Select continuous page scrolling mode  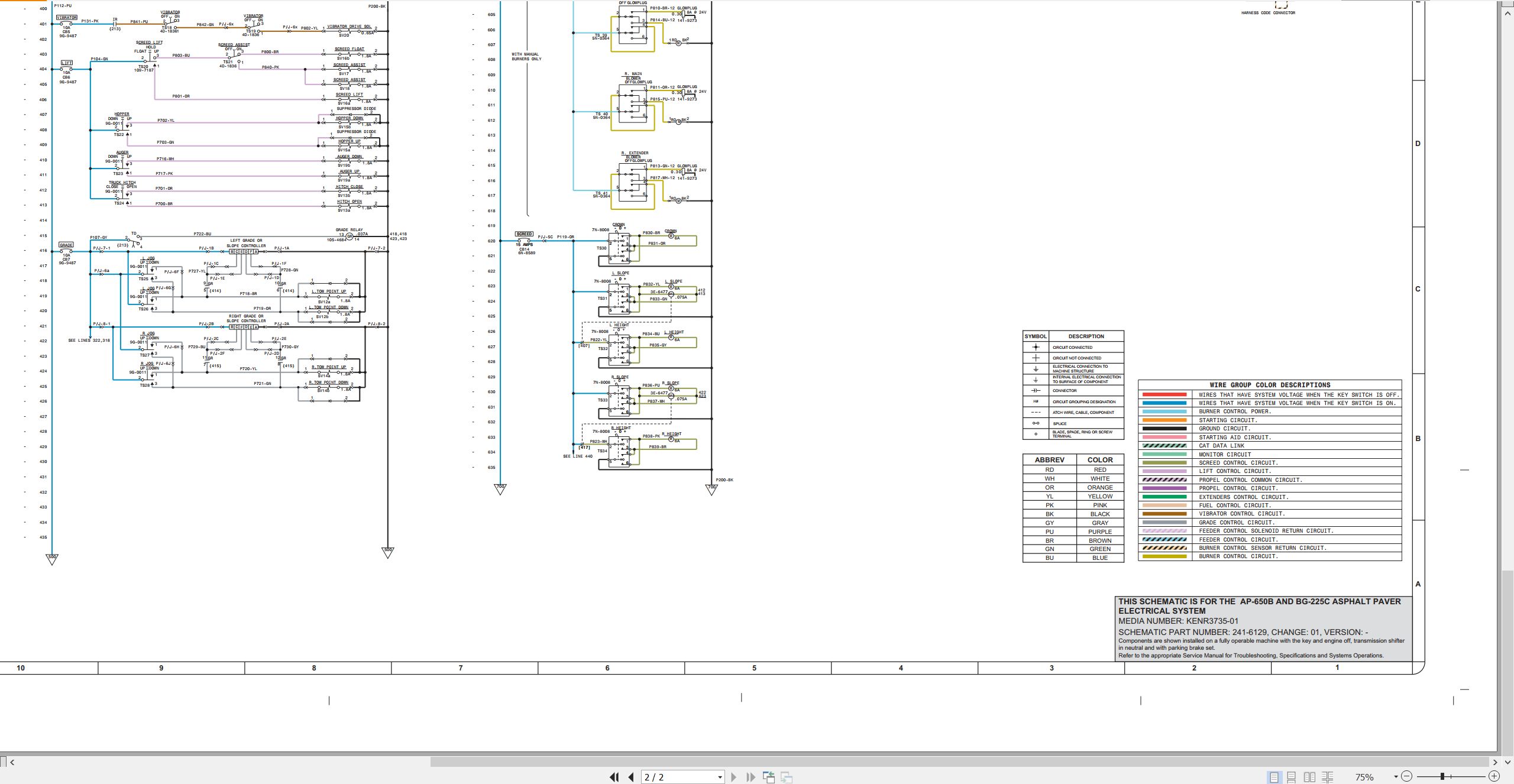(1292, 777)
